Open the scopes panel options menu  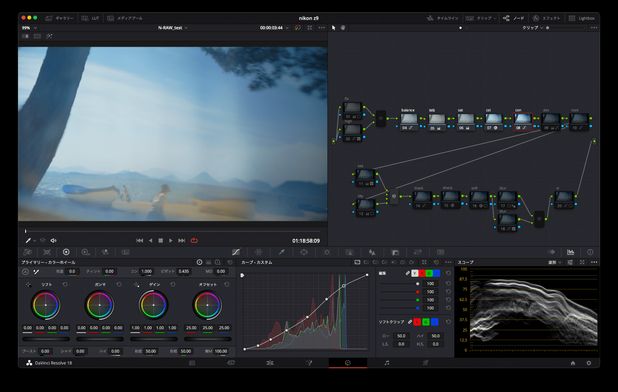pos(594,262)
